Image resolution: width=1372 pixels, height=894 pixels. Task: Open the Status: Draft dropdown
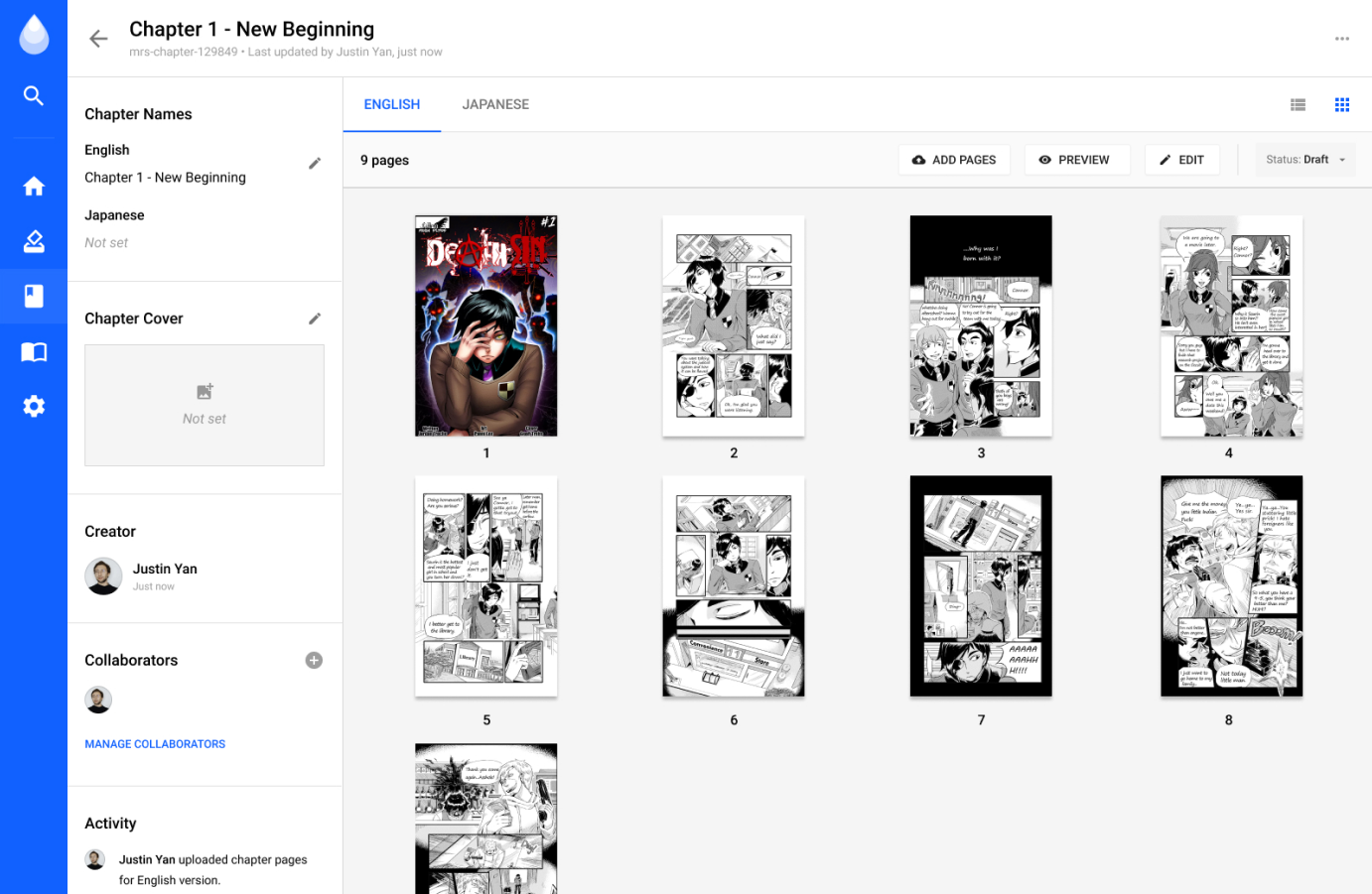[x=1304, y=160]
